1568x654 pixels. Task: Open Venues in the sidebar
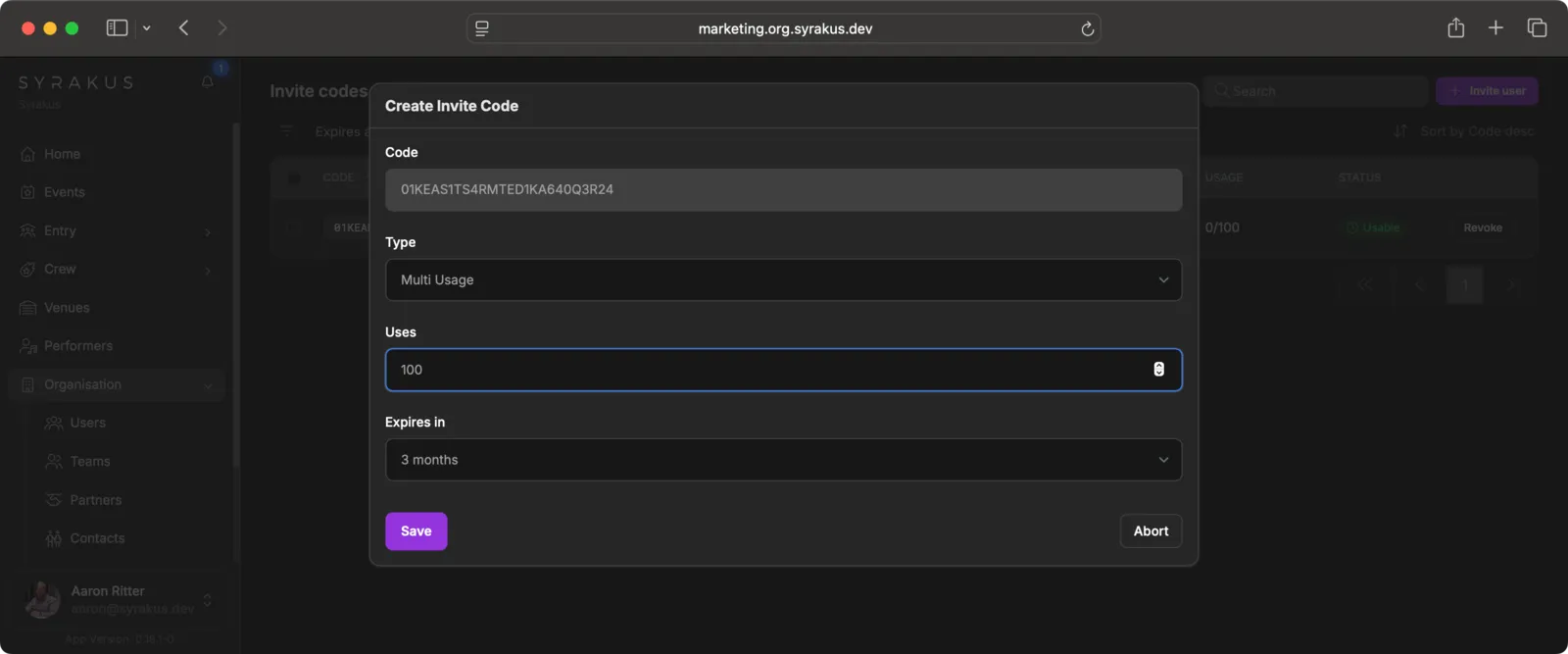[67, 308]
